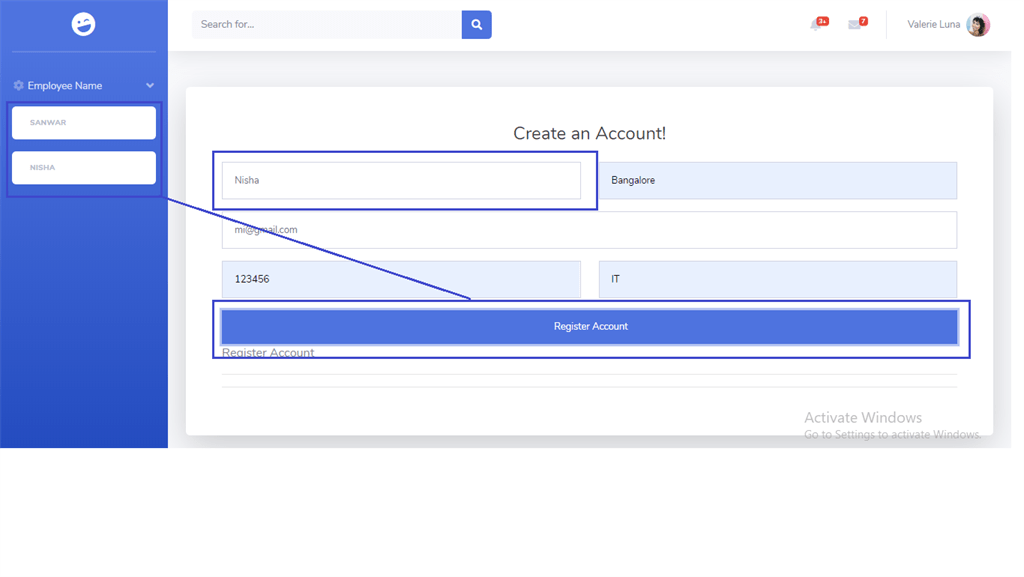The height and width of the screenshot is (577, 1024).
Task: Click the search magnifier button
Action: [476, 24]
